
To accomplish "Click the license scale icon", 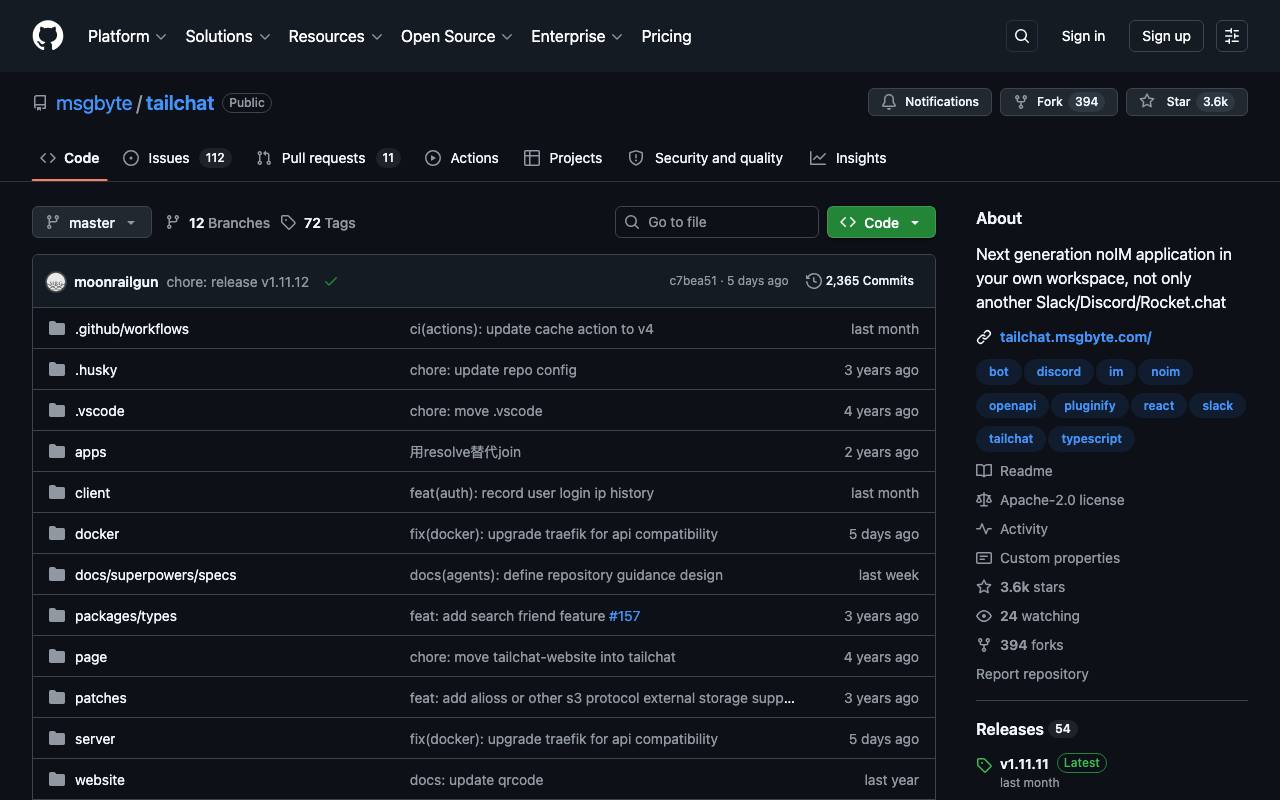I will point(984,500).
